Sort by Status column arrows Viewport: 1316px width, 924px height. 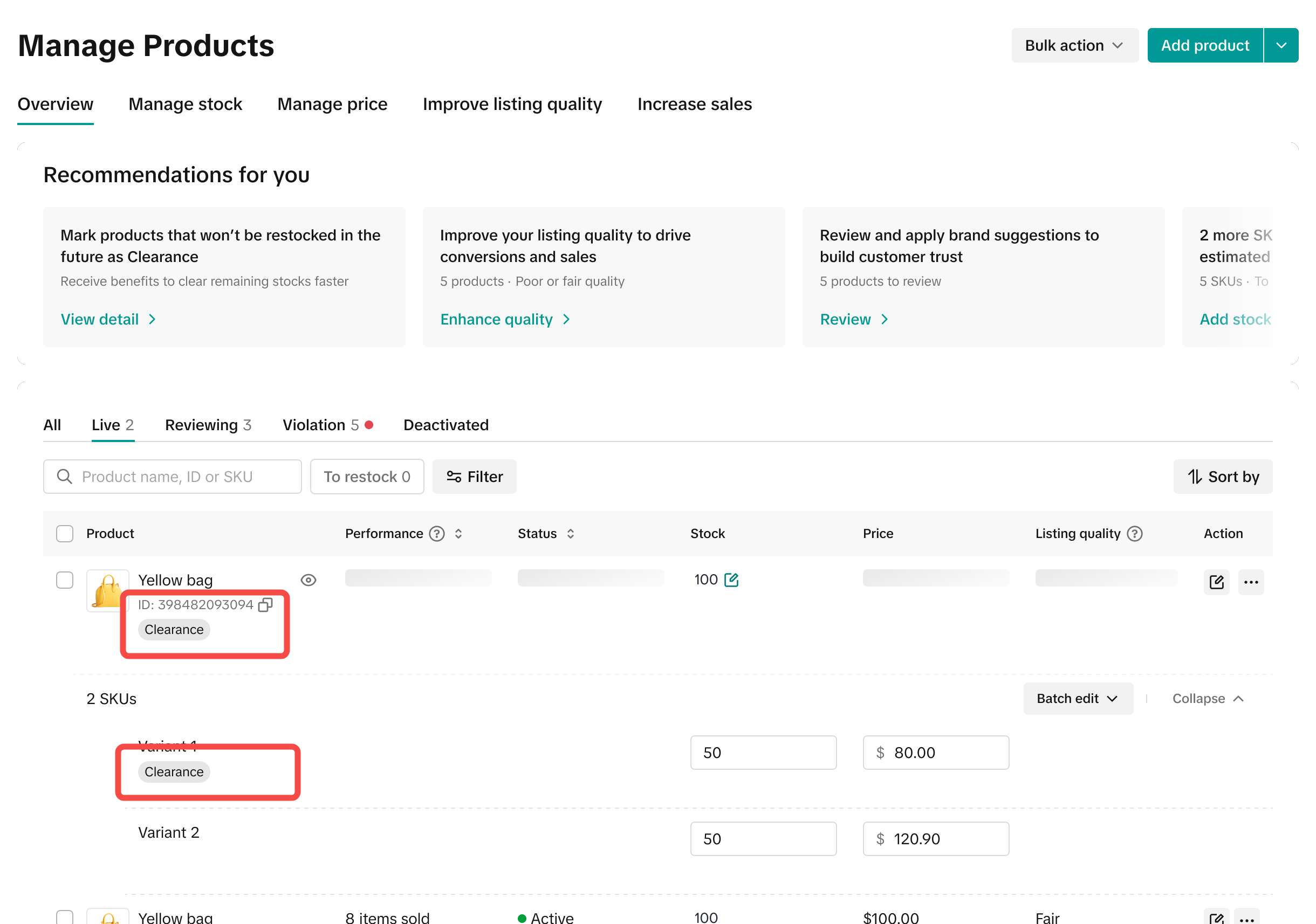[570, 534]
